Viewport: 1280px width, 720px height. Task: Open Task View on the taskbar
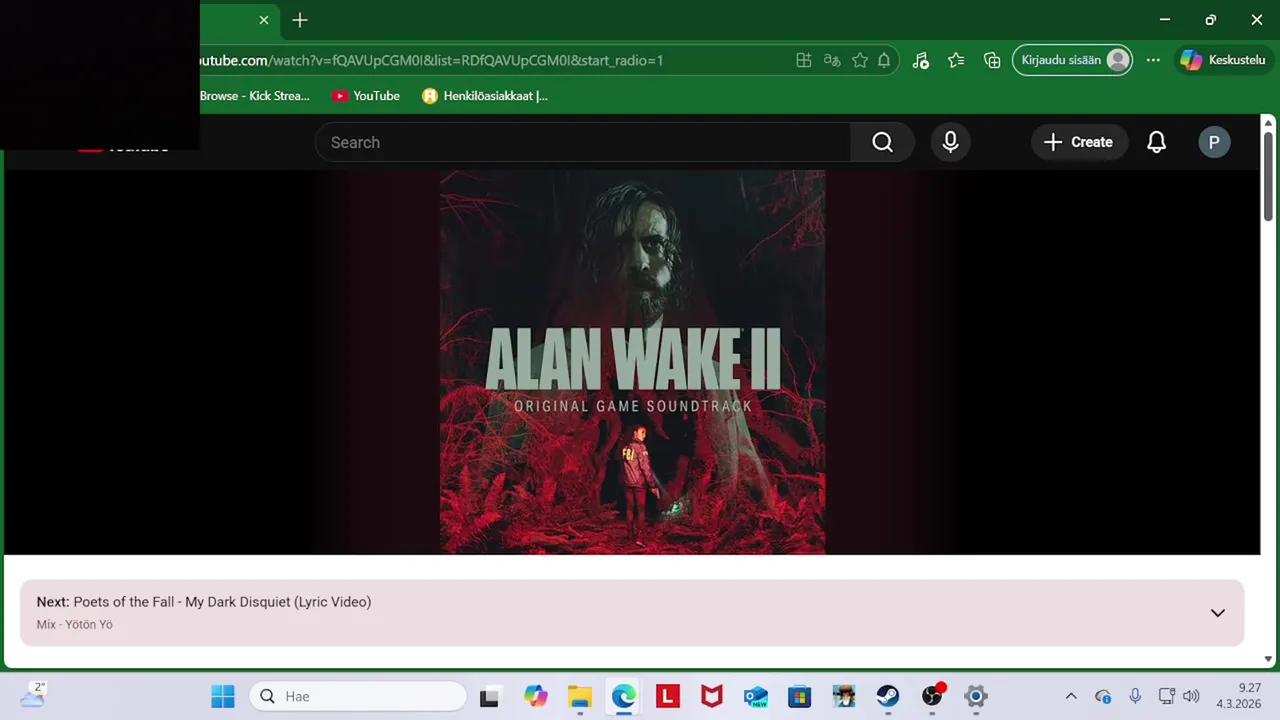click(x=489, y=696)
